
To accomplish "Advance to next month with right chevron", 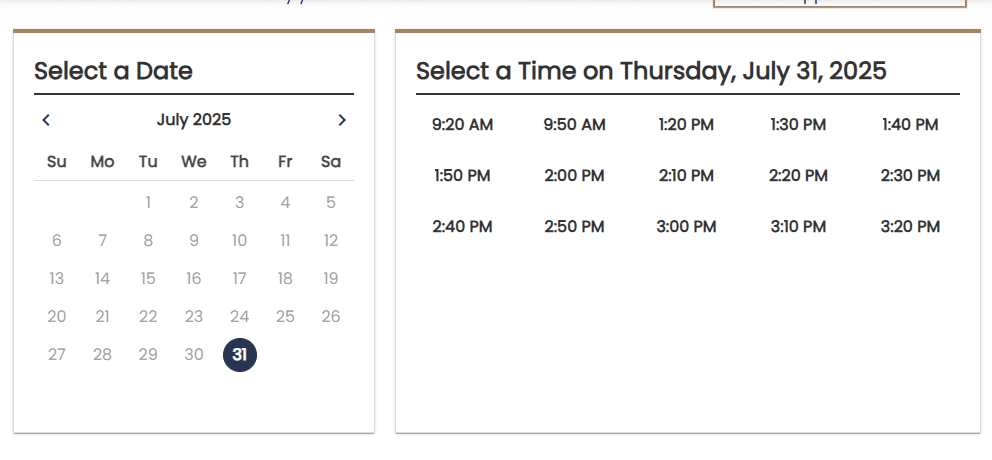I will pyautogui.click(x=342, y=120).
